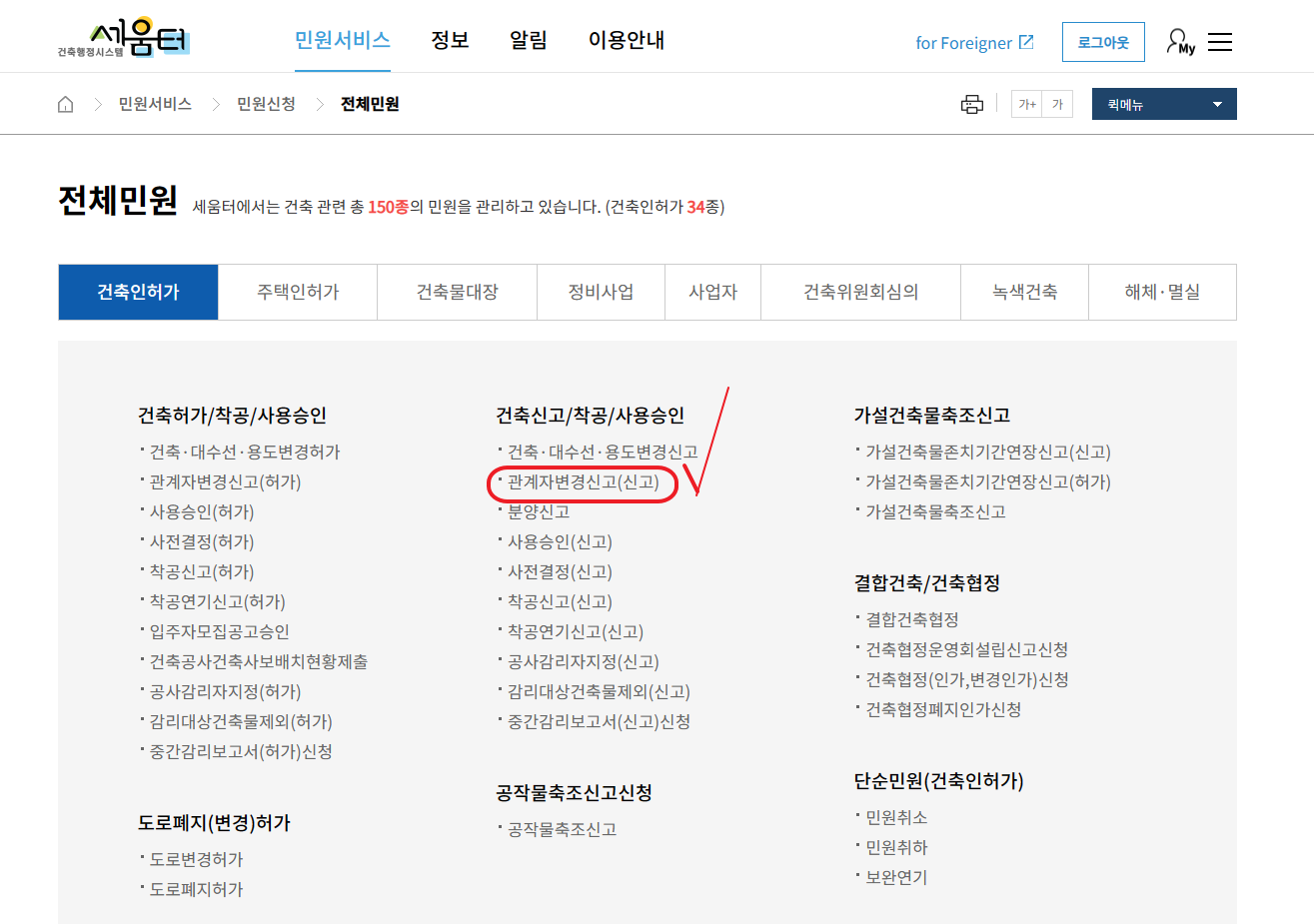Open 관계자변경신고(신고) link
The image size is (1314, 924).
(x=583, y=482)
